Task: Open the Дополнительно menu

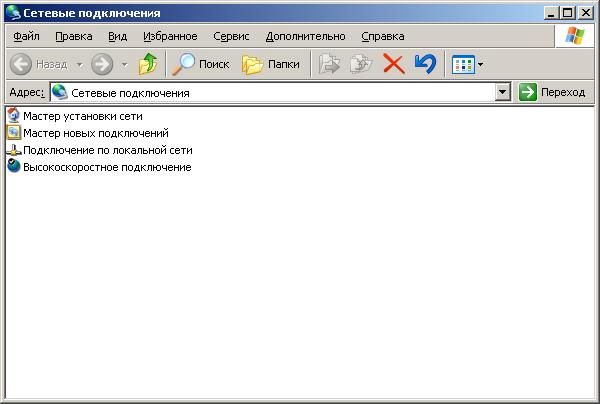Action: click(x=305, y=36)
